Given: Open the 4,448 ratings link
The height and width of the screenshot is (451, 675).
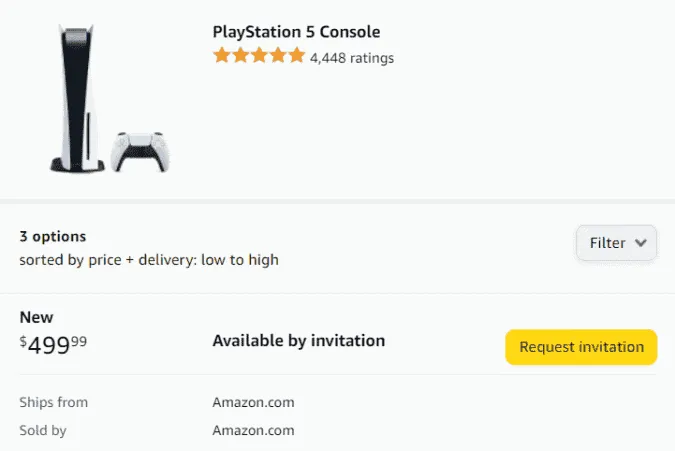Looking at the screenshot, I should [352, 58].
